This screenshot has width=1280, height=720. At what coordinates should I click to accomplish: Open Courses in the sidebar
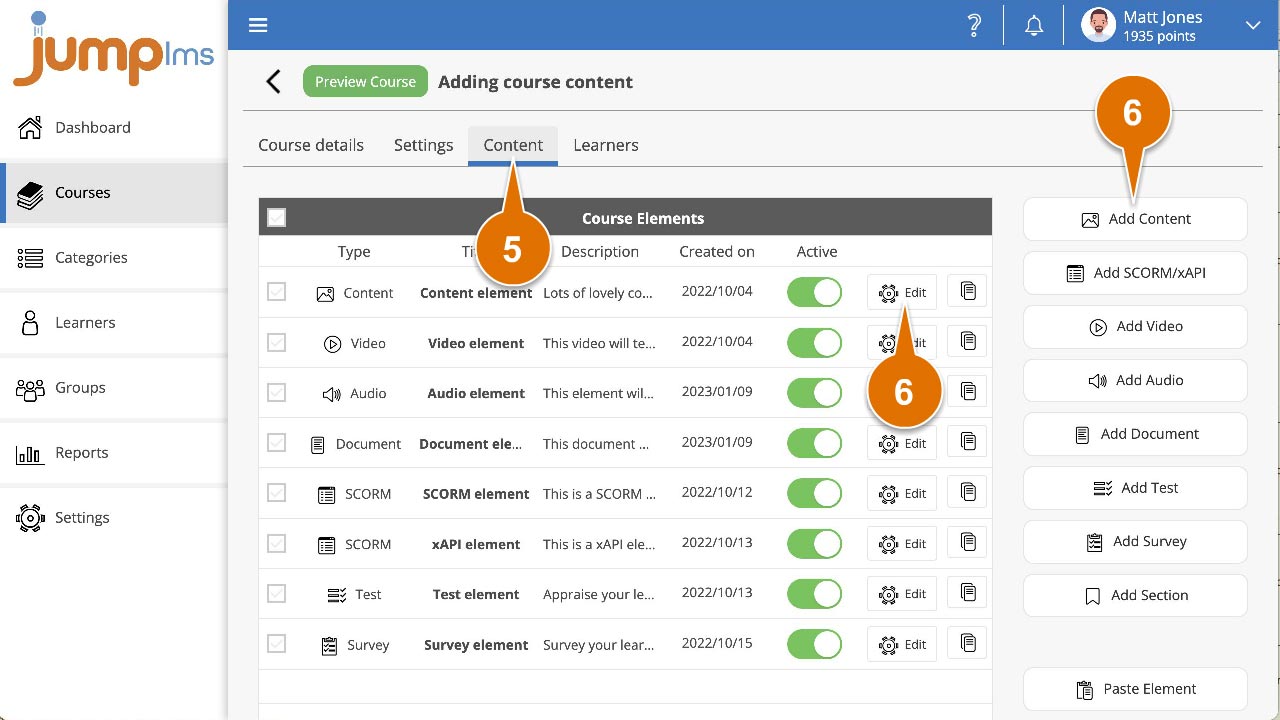point(114,192)
